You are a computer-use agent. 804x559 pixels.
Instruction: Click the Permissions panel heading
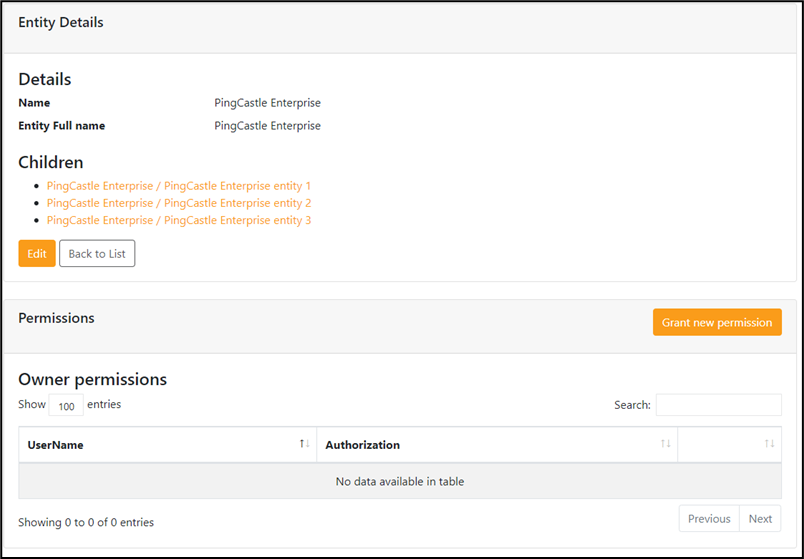click(56, 318)
